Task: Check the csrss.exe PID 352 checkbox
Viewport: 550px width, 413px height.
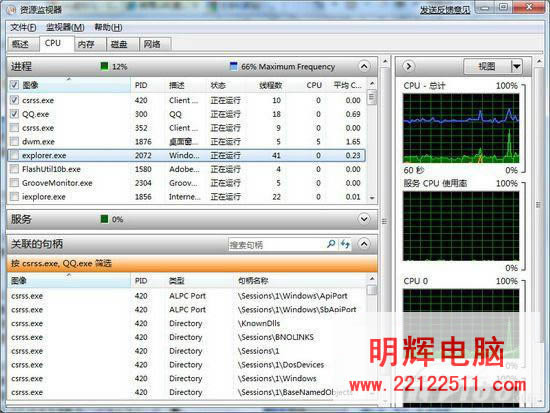Action: (x=14, y=128)
